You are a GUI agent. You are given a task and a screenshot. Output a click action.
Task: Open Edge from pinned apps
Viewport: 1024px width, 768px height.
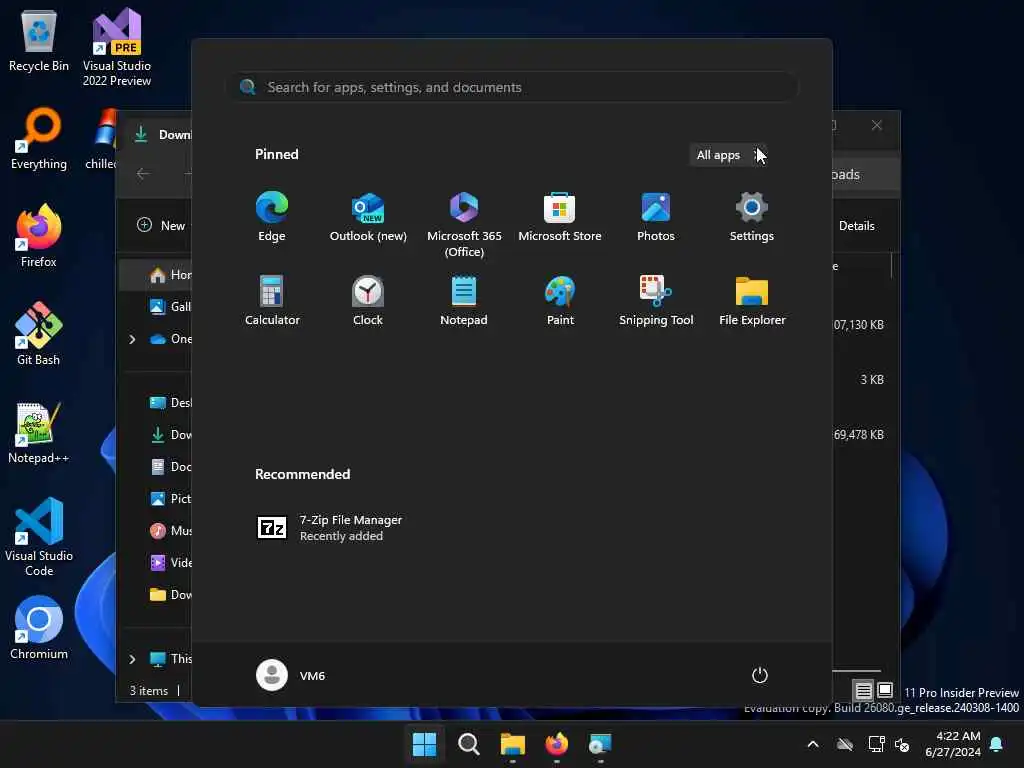pyautogui.click(x=272, y=217)
